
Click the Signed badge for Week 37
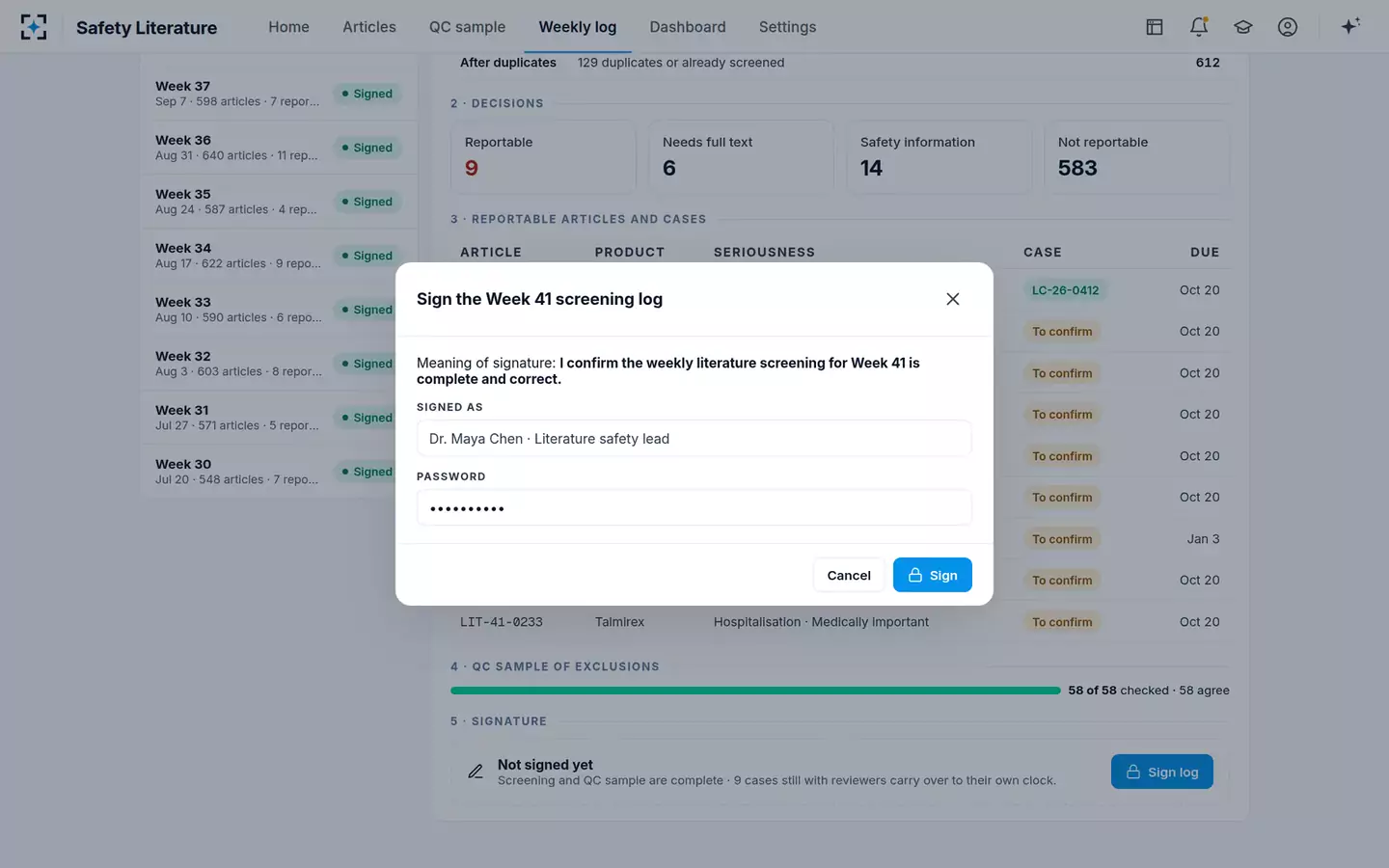(x=367, y=94)
